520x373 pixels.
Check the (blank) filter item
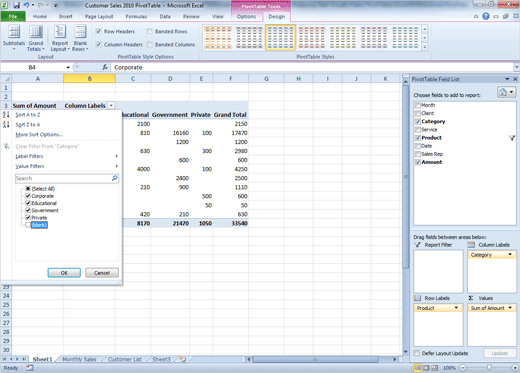28,225
